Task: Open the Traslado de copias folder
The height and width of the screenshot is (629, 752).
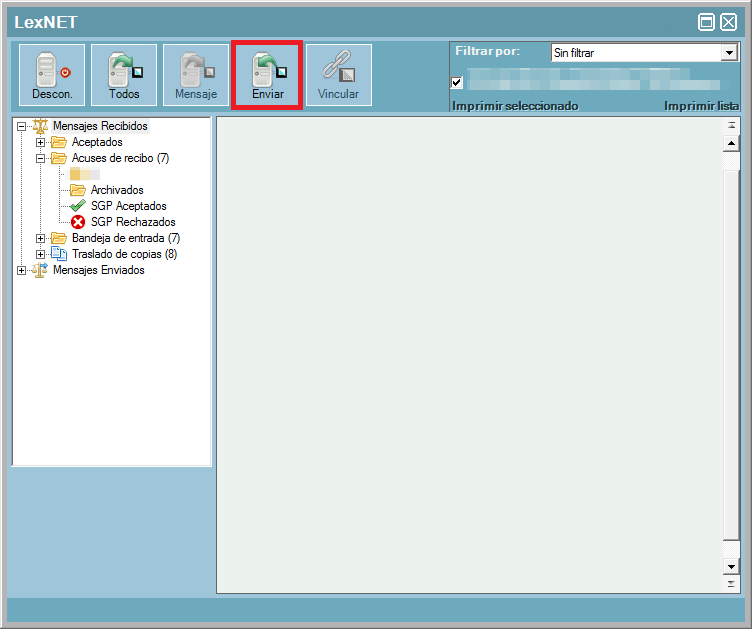Action: (x=123, y=254)
